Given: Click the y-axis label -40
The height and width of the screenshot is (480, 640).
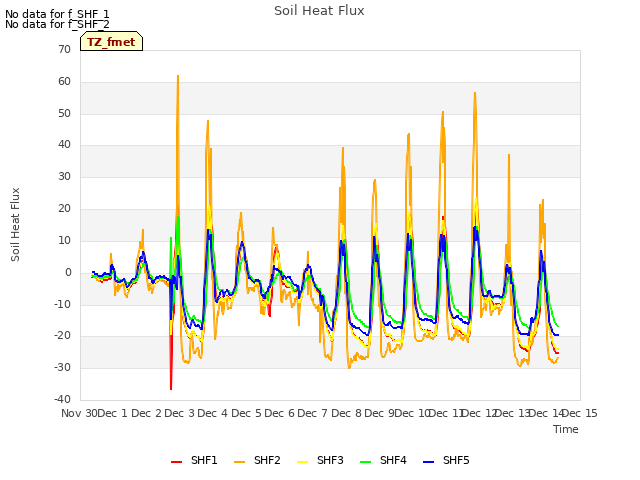Looking at the screenshot, I should tap(63, 399).
